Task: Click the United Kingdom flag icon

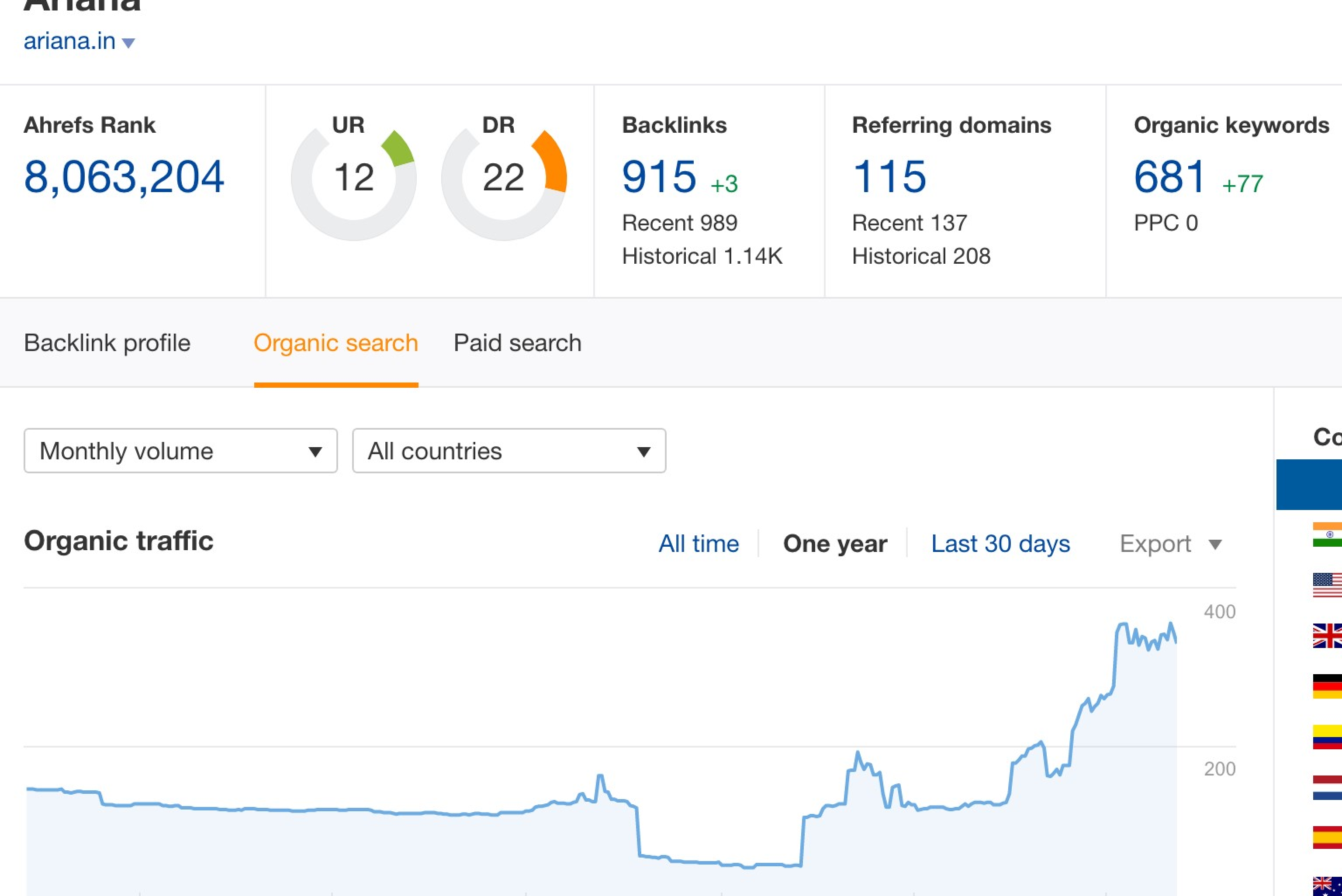Action: (1327, 635)
